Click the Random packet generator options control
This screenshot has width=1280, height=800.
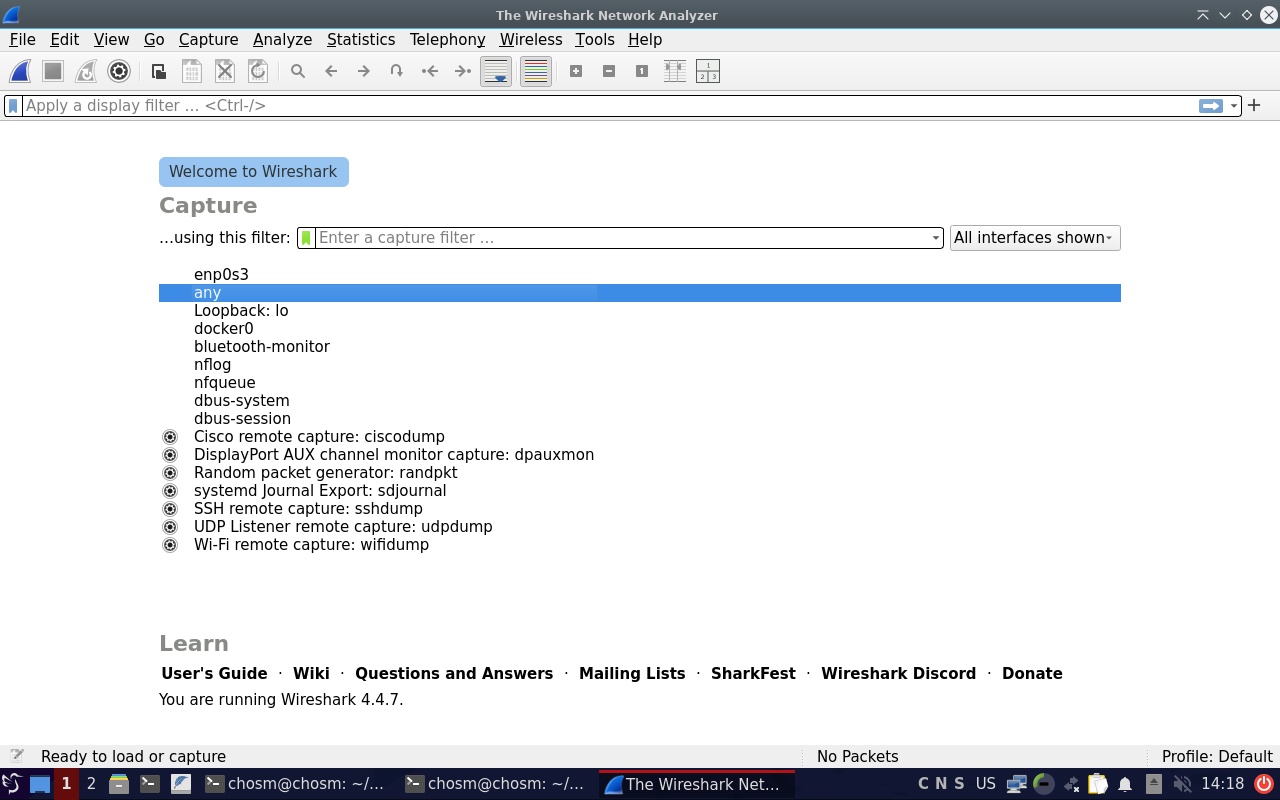coord(169,472)
